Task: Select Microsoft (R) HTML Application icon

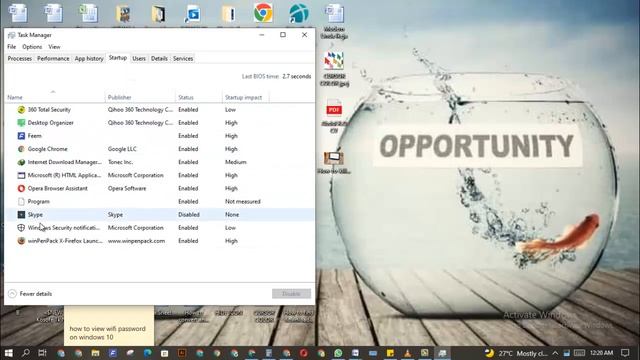Action: [x=21, y=175]
